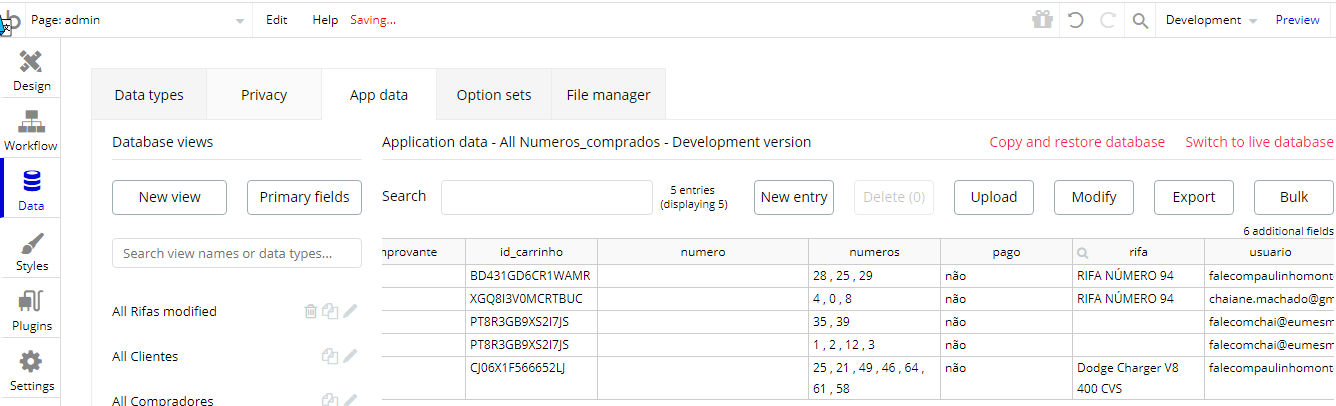Viewport: 1336px width, 406px height.
Task: Click the magnifier search icon in top bar
Action: coord(1140,20)
